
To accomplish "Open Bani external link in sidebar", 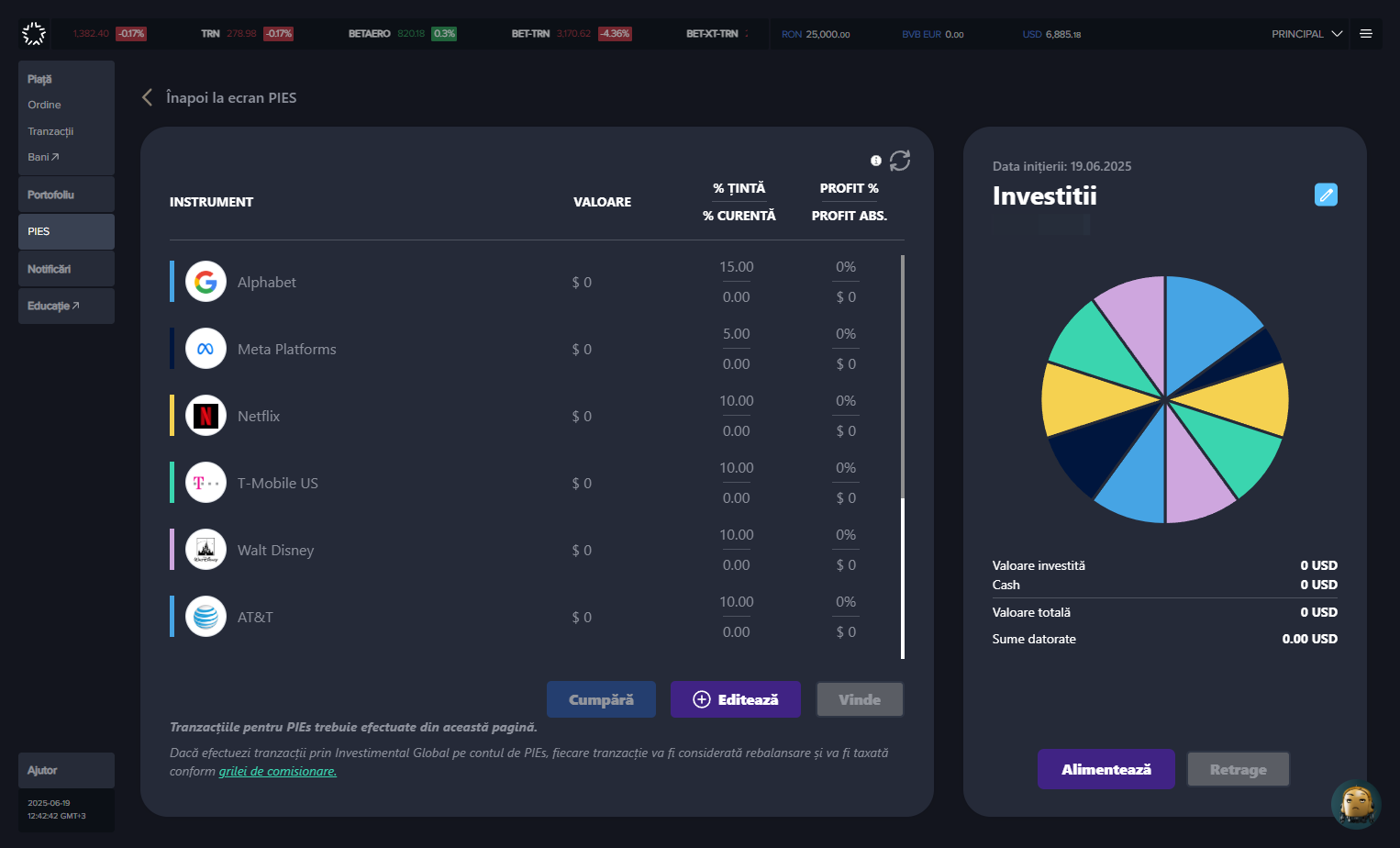I will point(43,157).
